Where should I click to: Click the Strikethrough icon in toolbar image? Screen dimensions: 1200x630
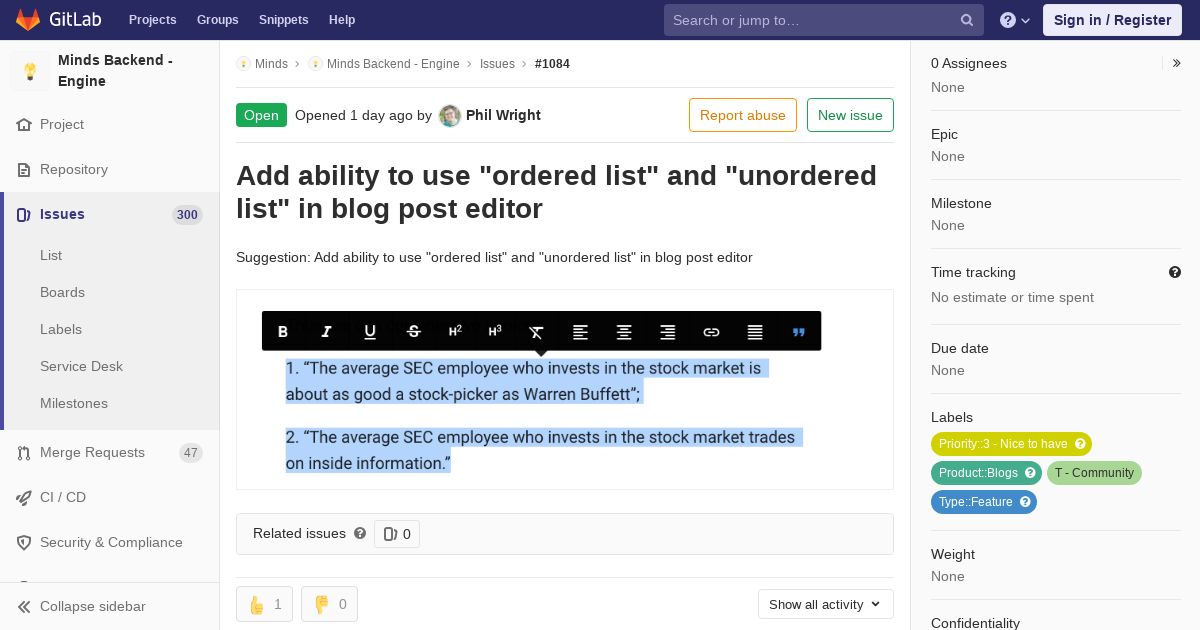tap(414, 331)
